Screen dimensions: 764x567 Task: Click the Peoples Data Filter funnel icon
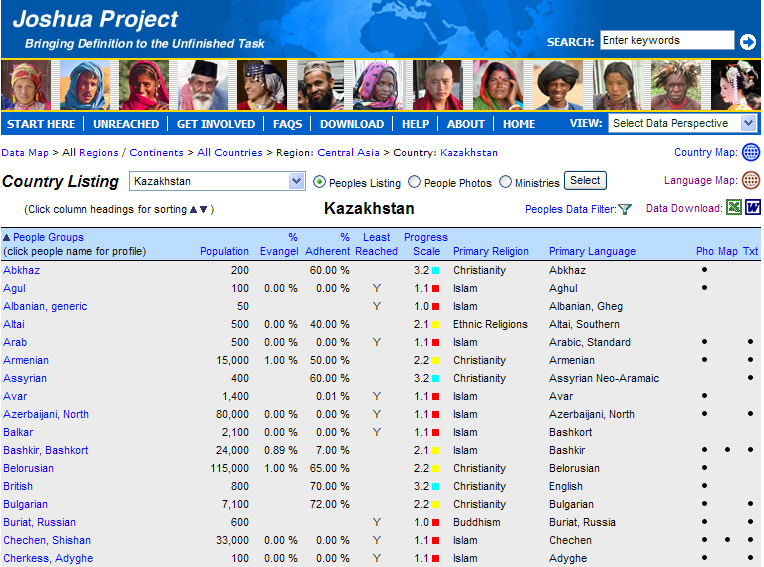pyautogui.click(x=625, y=209)
